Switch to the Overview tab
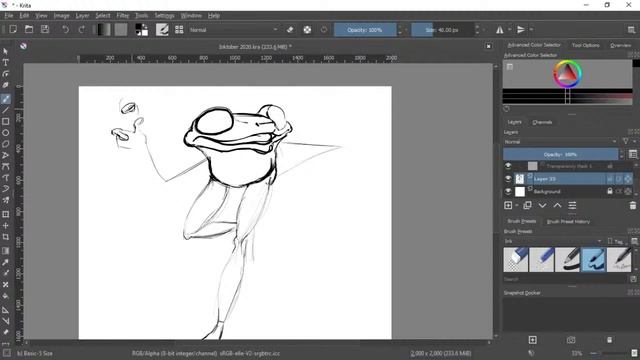 [x=620, y=45]
